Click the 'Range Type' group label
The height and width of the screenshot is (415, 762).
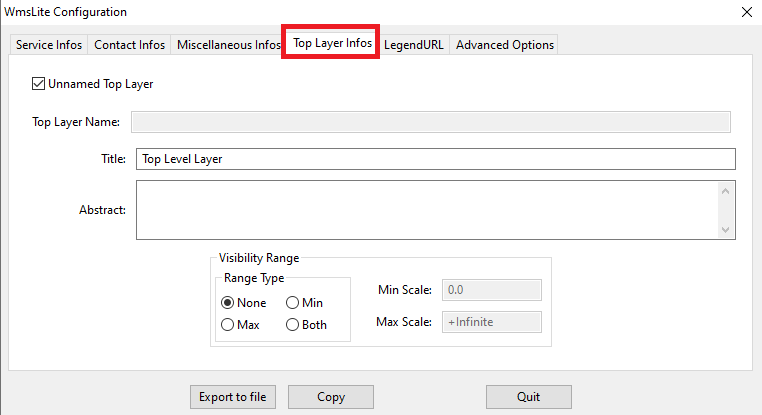tap(254, 278)
